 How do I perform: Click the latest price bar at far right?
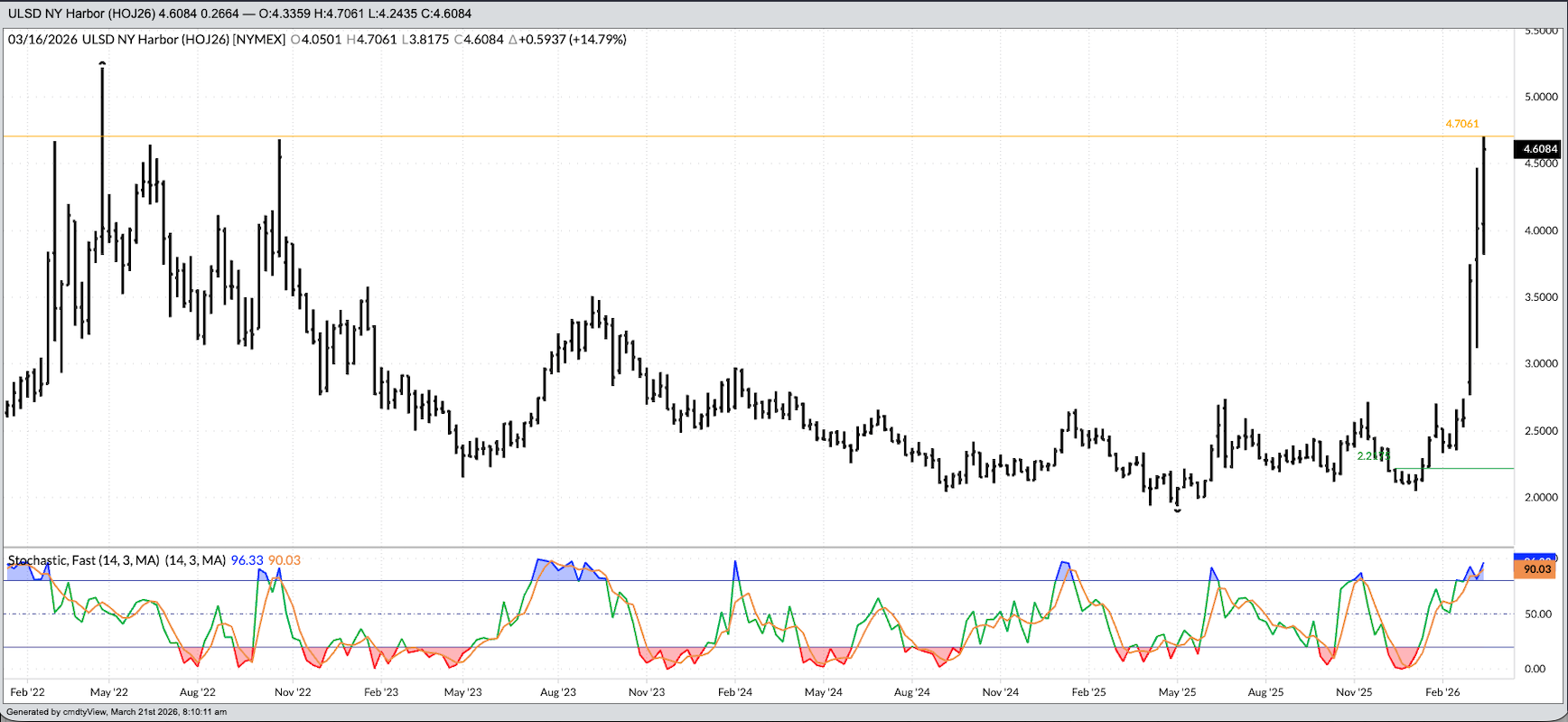click(1483, 194)
